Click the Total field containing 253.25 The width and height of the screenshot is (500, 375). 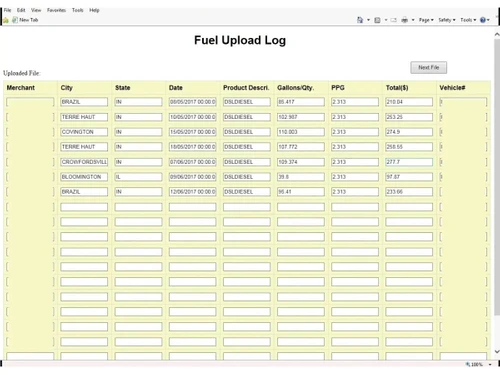coord(409,117)
